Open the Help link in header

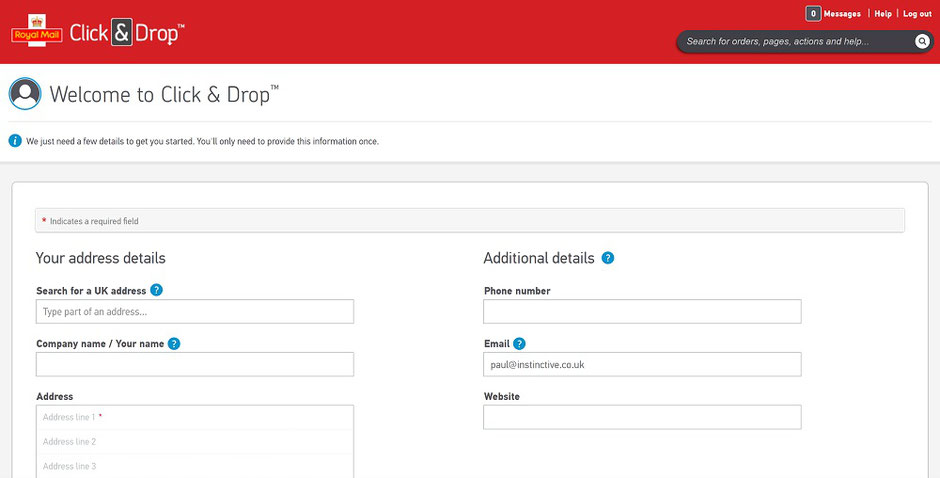click(x=883, y=14)
